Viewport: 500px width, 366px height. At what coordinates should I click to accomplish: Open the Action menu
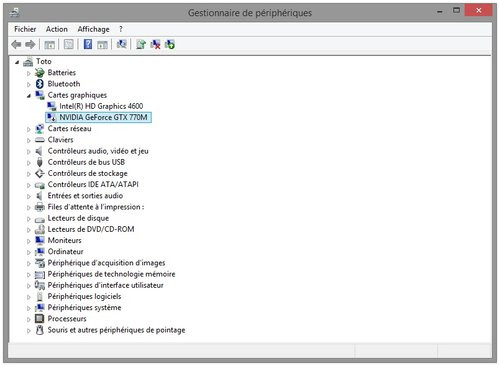point(57,29)
